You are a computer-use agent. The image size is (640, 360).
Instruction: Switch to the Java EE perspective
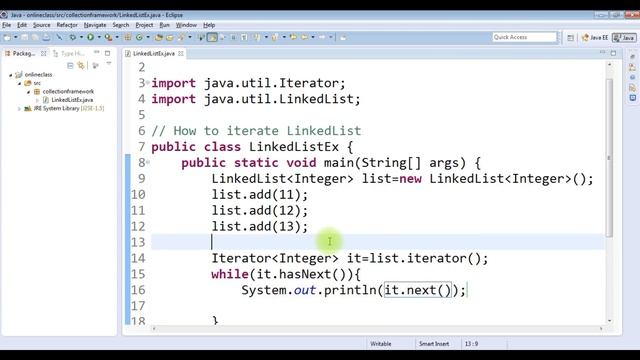point(595,38)
